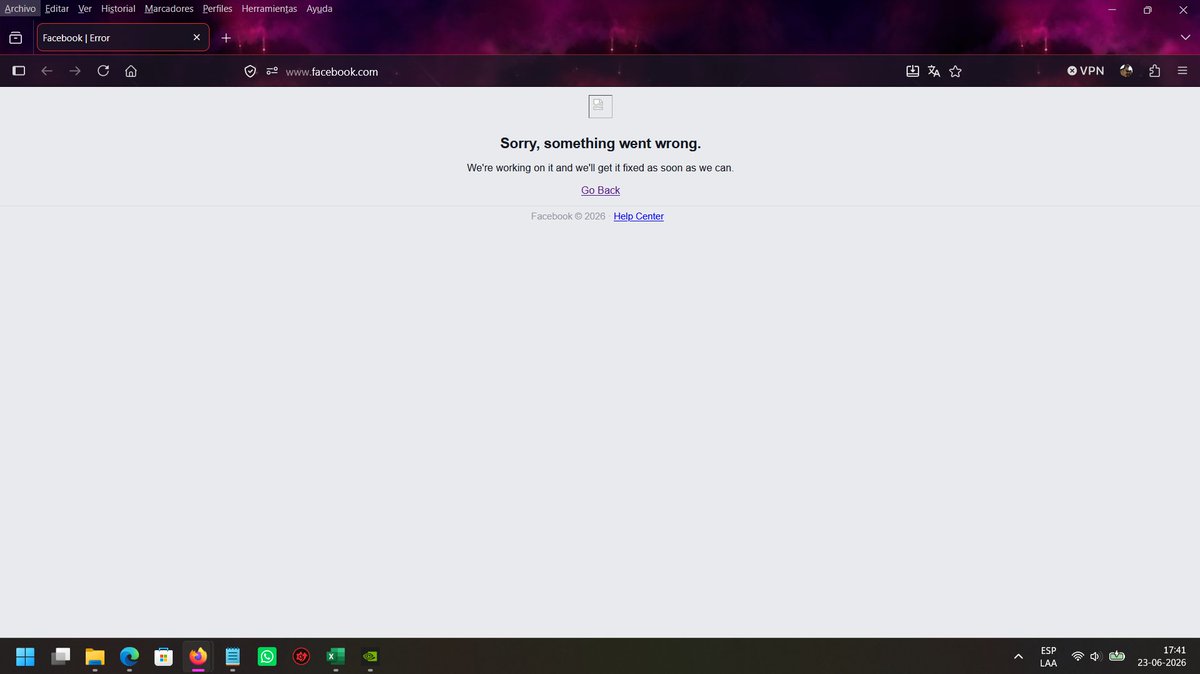The width and height of the screenshot is (1200, 674).
Task: Go forward with the arrow button
Action: [74, 71]
